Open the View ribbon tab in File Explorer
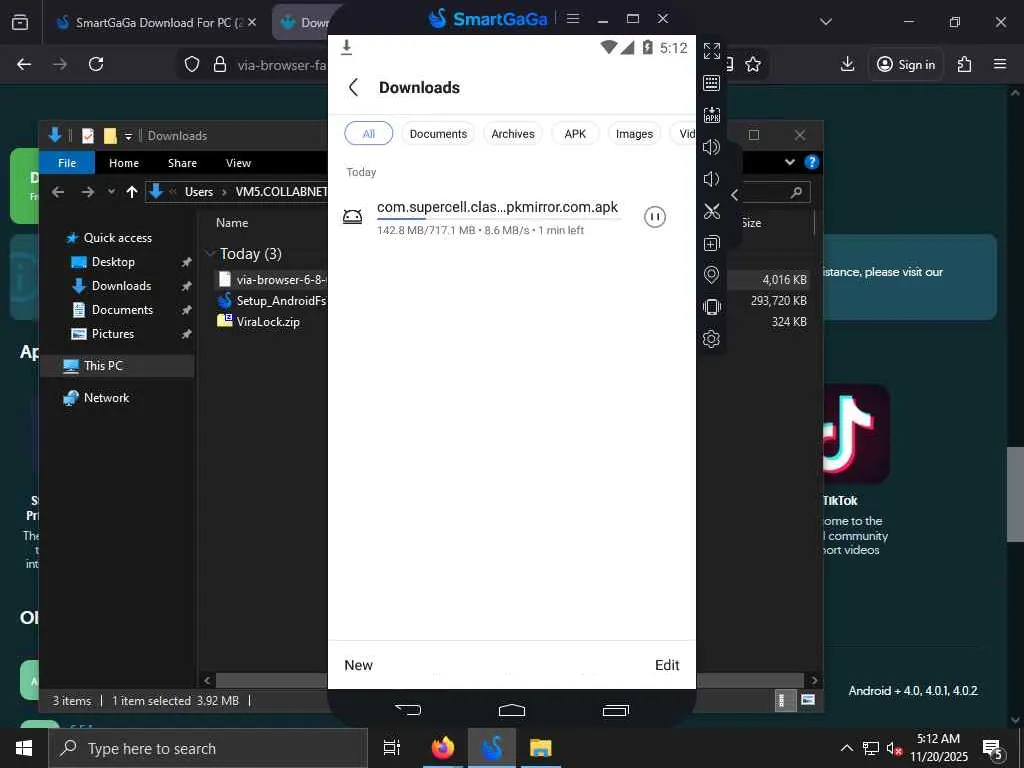 tap(238, 163)
